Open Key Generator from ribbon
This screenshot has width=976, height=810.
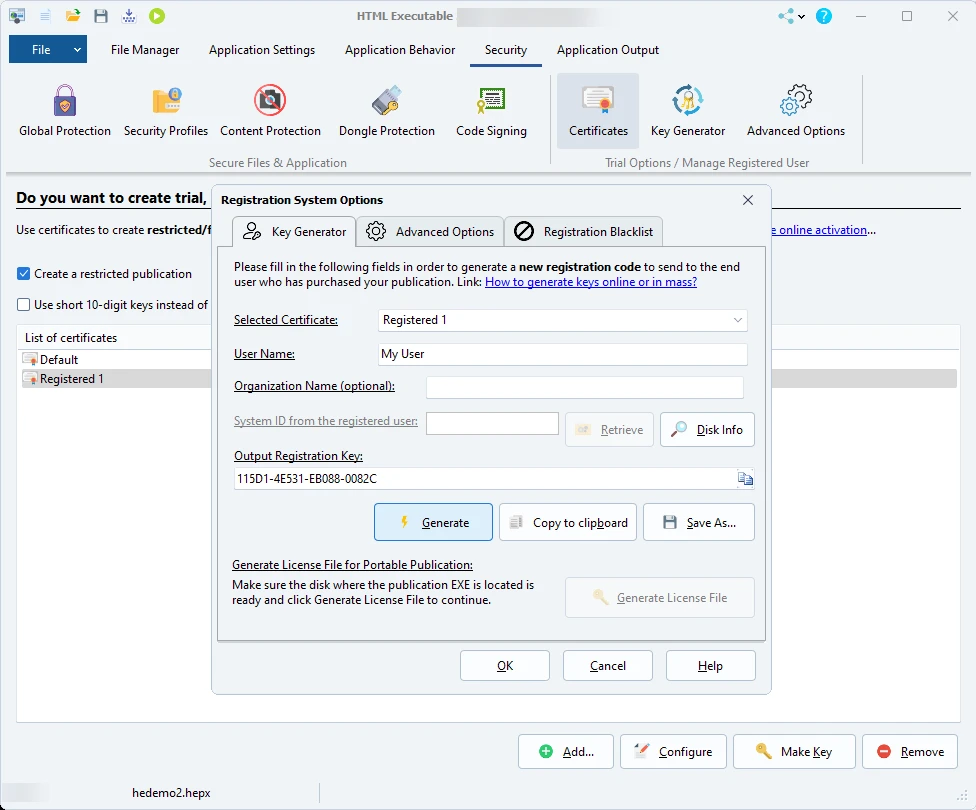click(688, 110)
